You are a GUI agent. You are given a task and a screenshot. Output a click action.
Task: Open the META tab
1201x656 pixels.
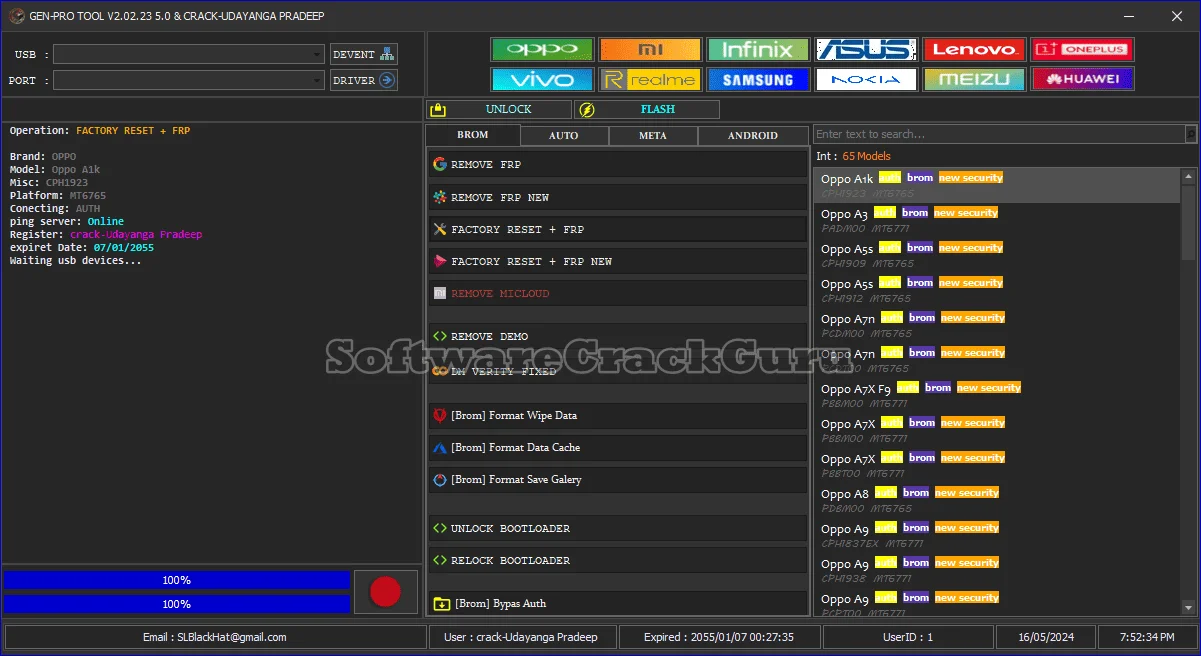click(x=653, y=135)
